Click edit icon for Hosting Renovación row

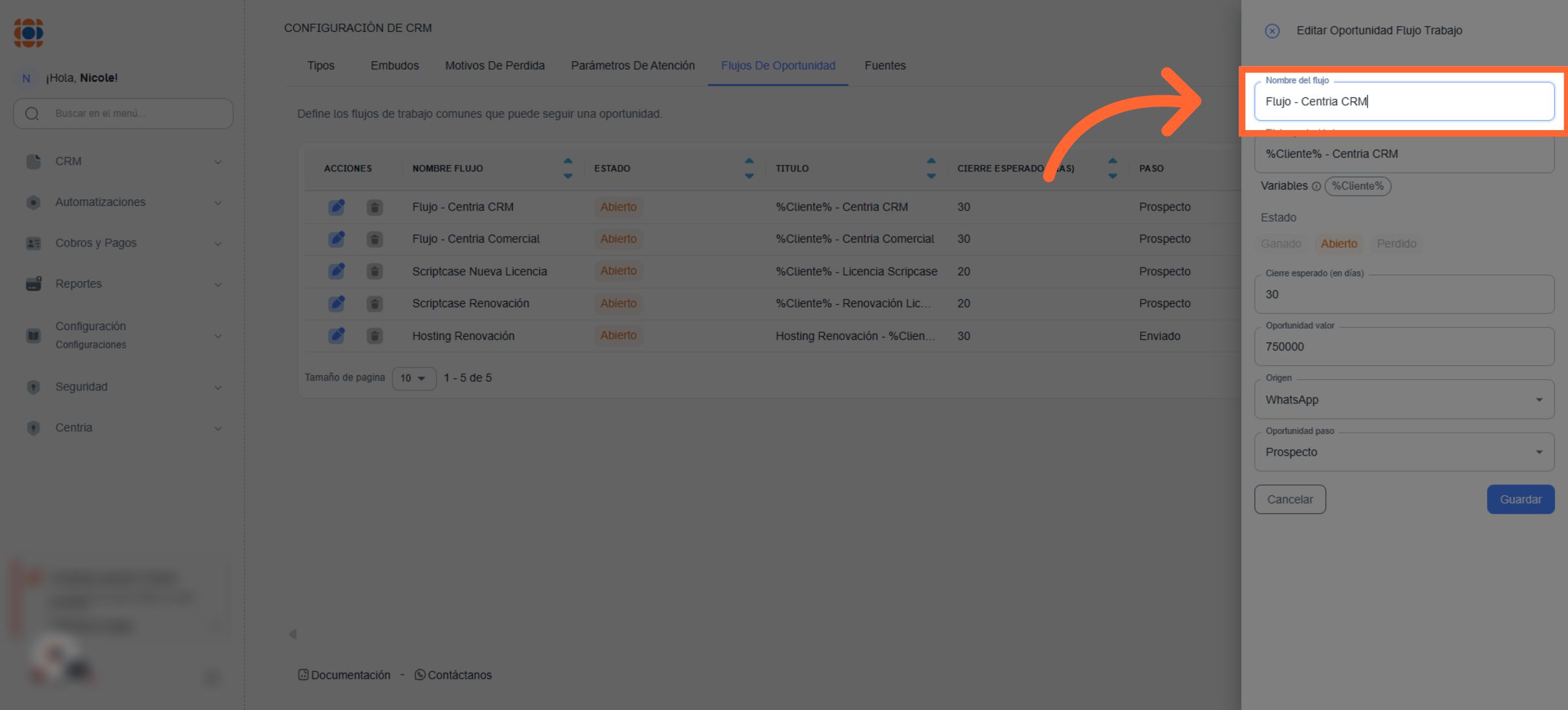pyautogui.click(x=336, y=336)
